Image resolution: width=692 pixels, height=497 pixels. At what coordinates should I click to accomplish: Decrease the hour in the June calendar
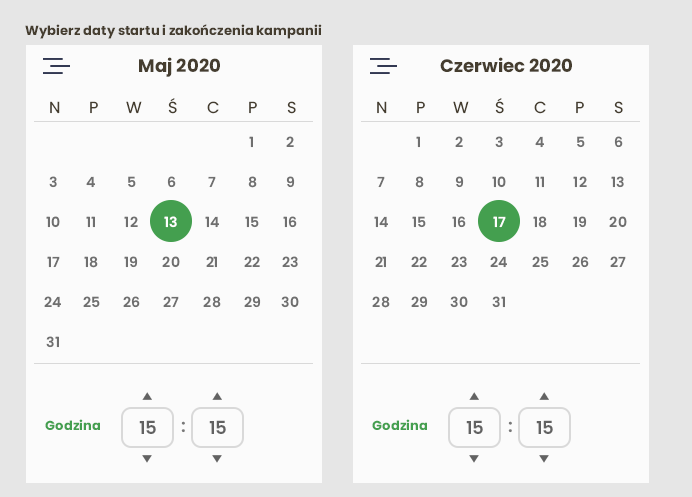474,459
